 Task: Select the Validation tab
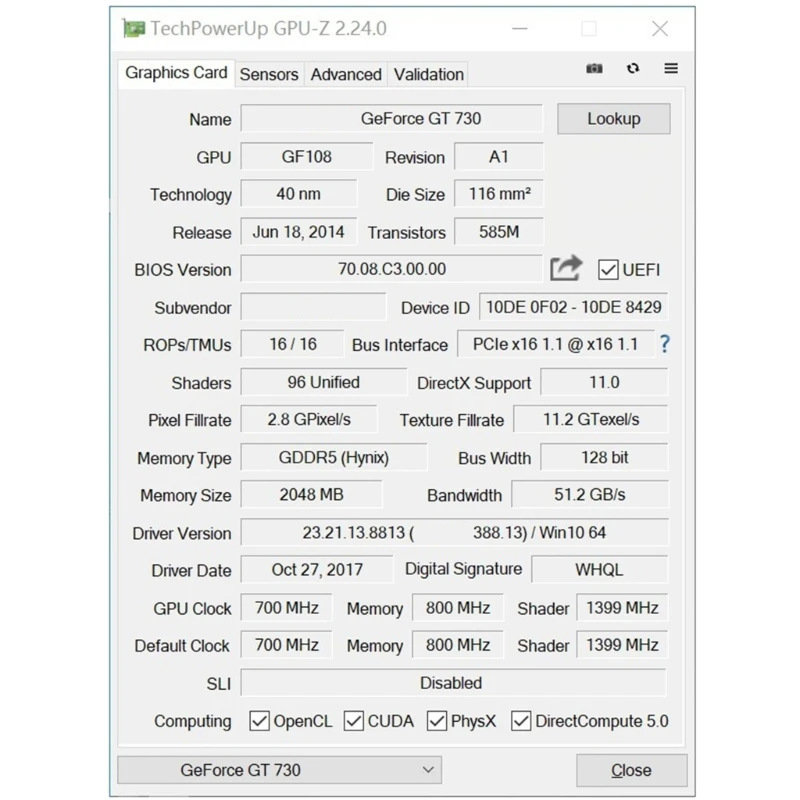pos(429,74)
